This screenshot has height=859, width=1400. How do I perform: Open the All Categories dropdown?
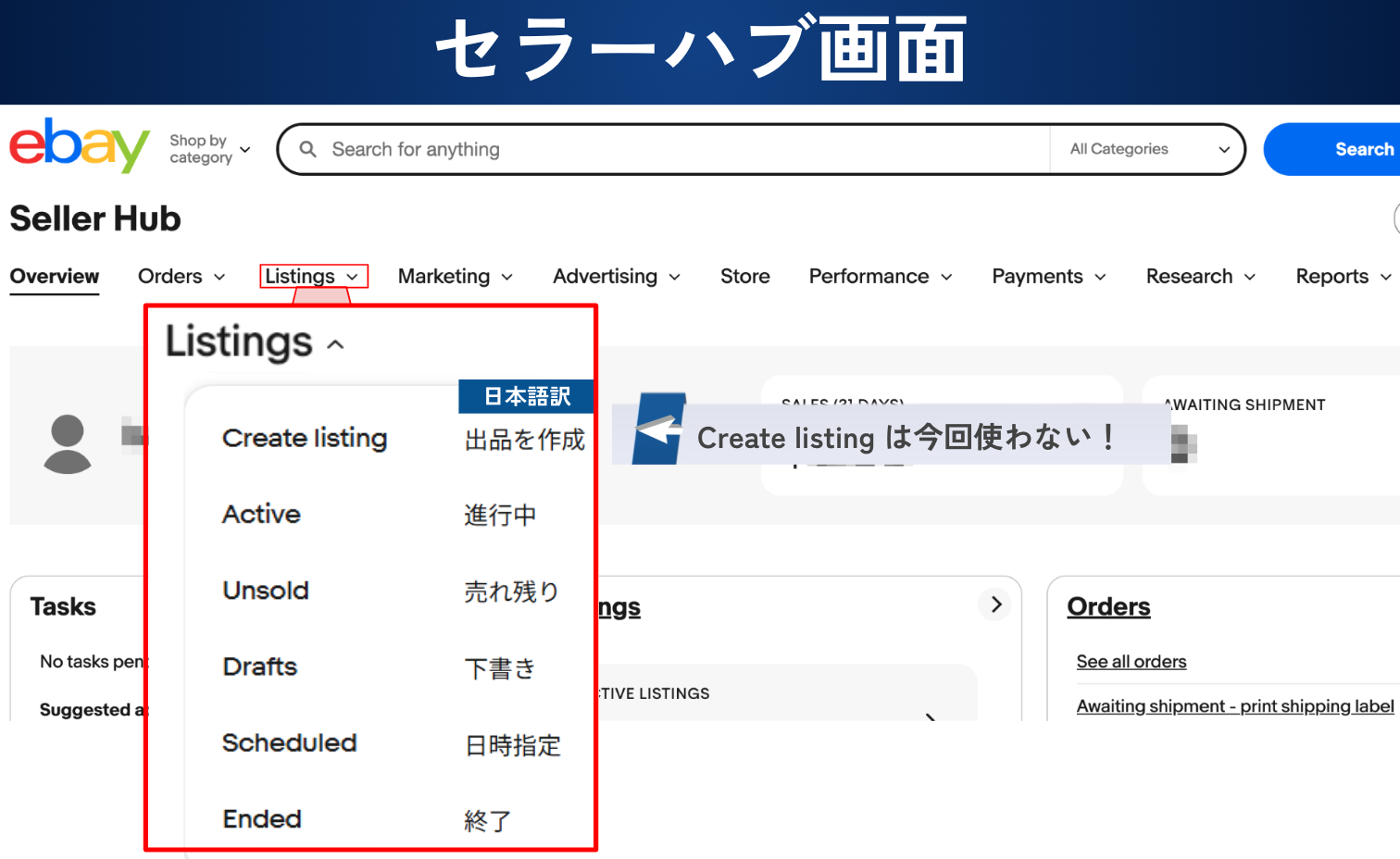point(1150,149)
